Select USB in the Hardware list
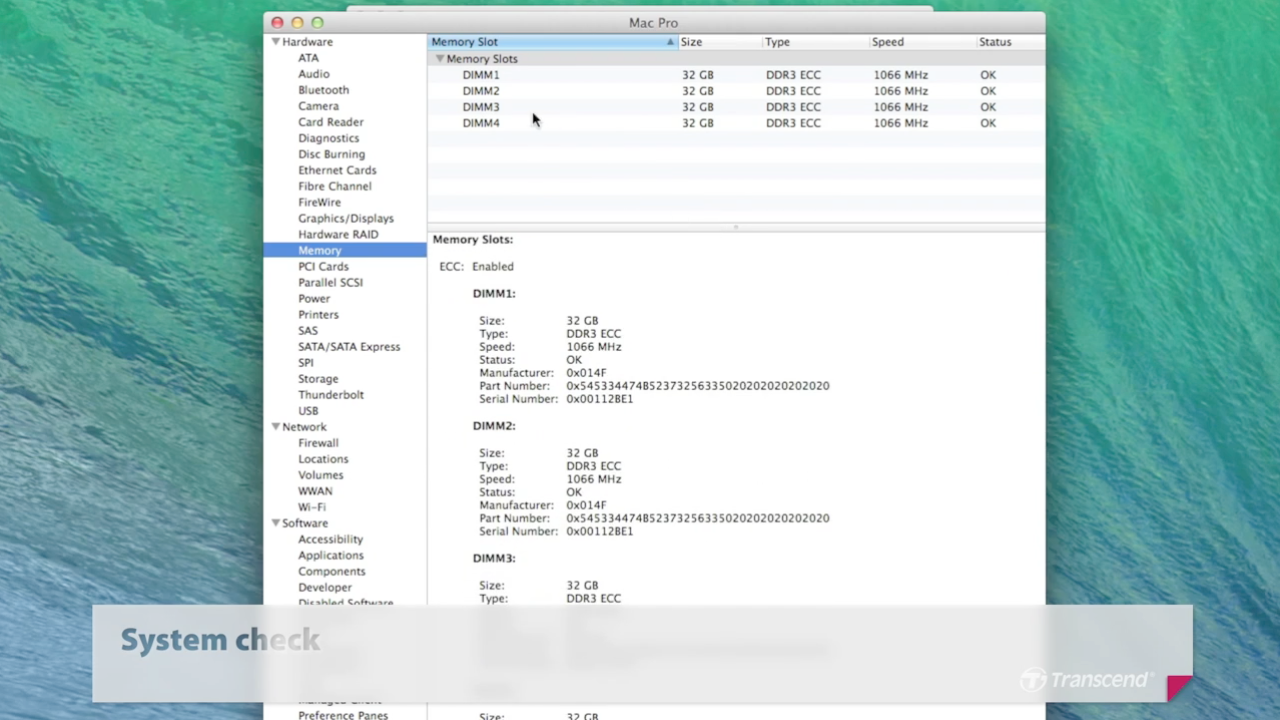Viewport: 1280px width, 720px height. tap(308, 410)
